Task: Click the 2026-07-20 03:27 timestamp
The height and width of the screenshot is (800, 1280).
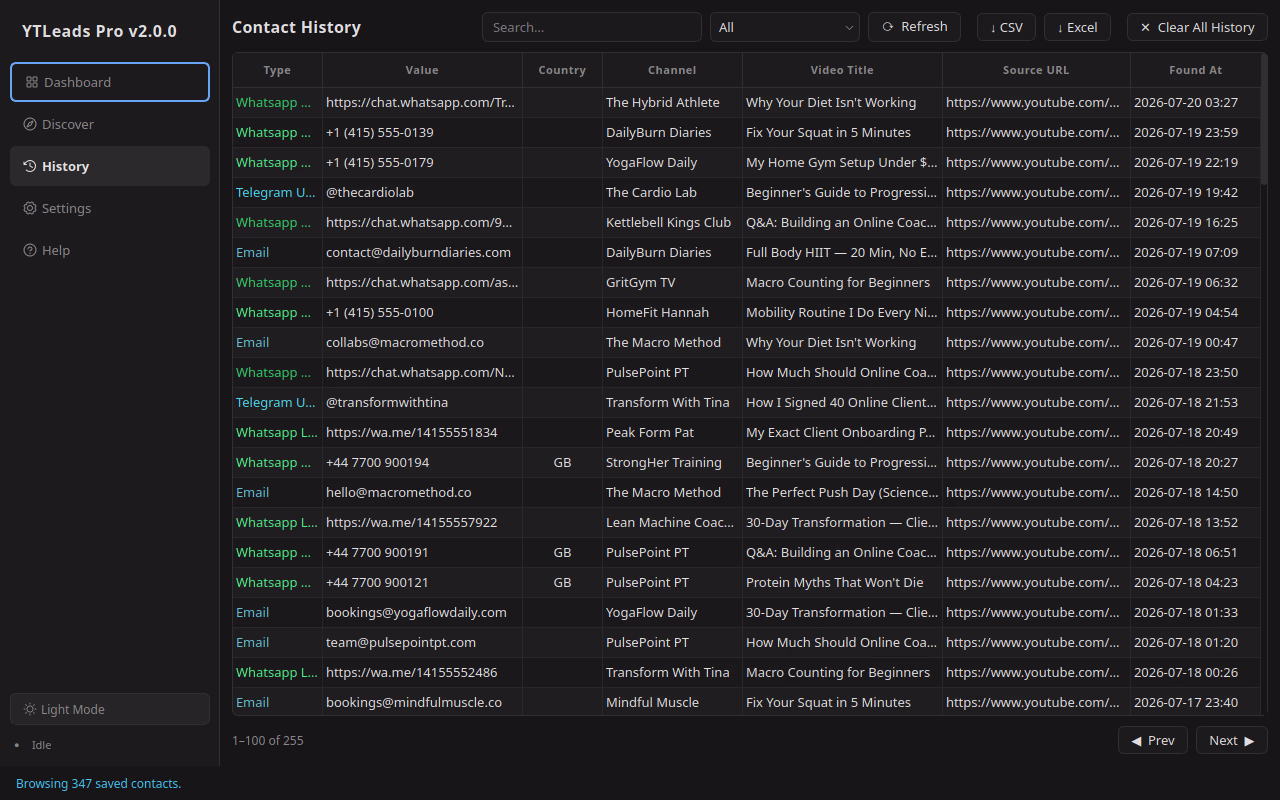Action: pyautogui.click(x=1195, y=102)
